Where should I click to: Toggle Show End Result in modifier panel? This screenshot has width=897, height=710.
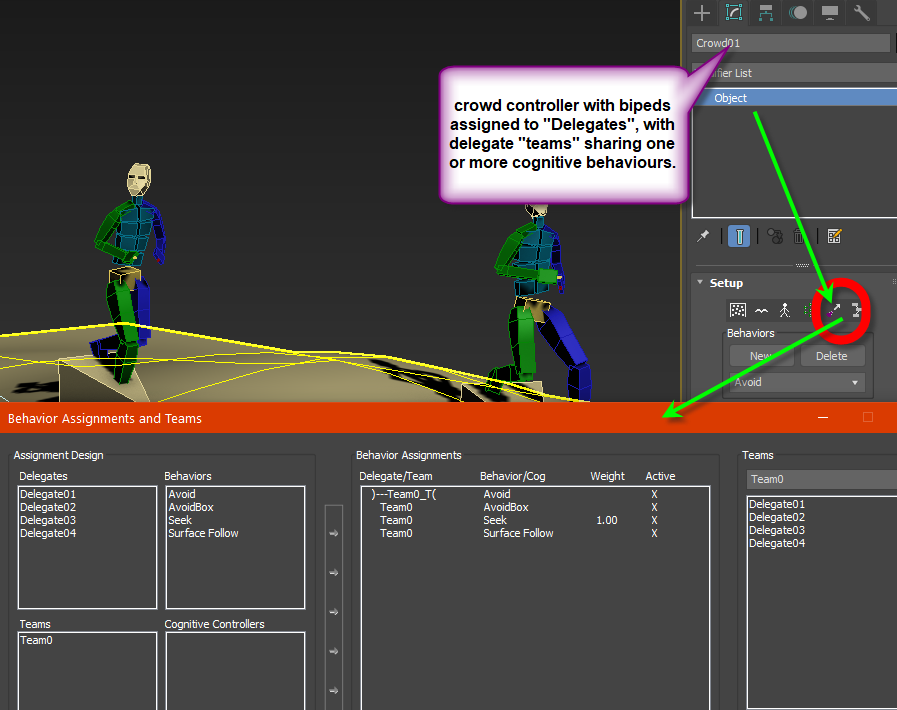738,236
